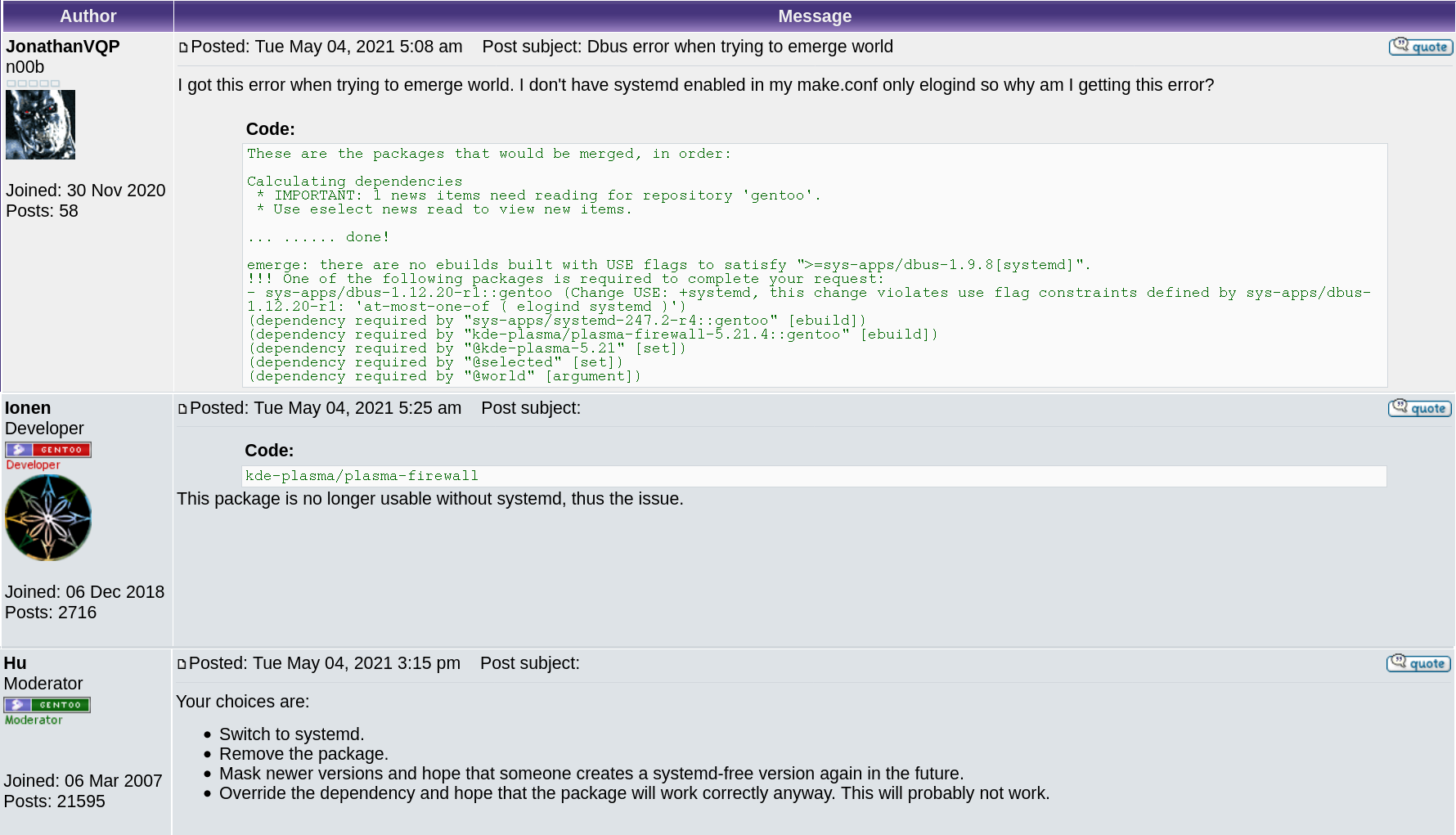
Task: Click the Ionen author name
Action: [28, 408]
